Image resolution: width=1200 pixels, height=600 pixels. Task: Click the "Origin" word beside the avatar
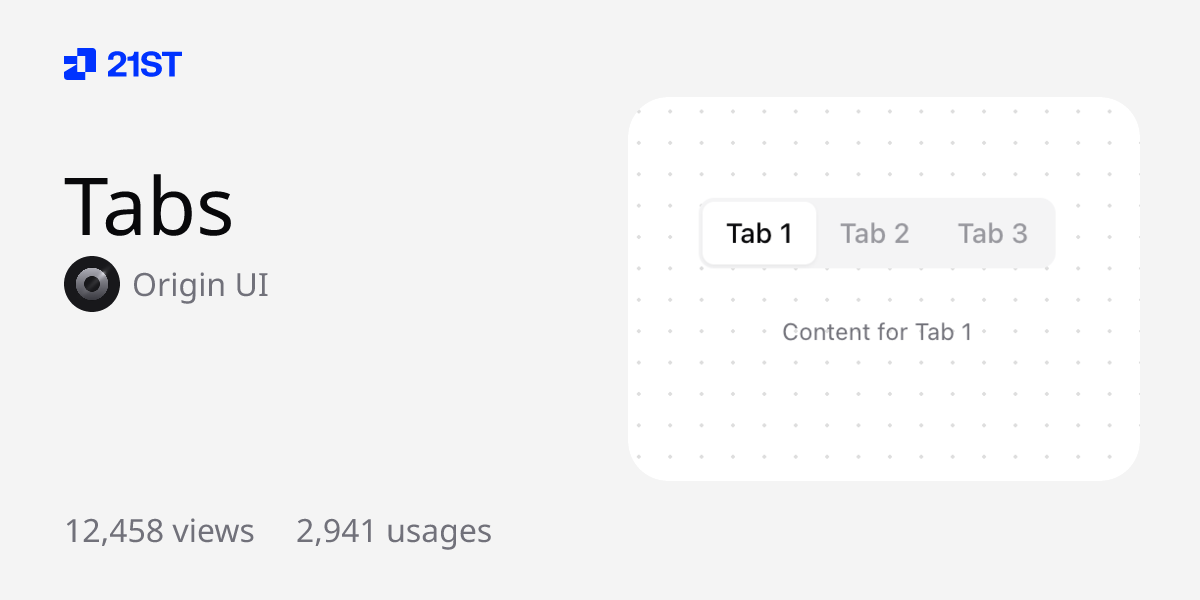tap(179, 285)
